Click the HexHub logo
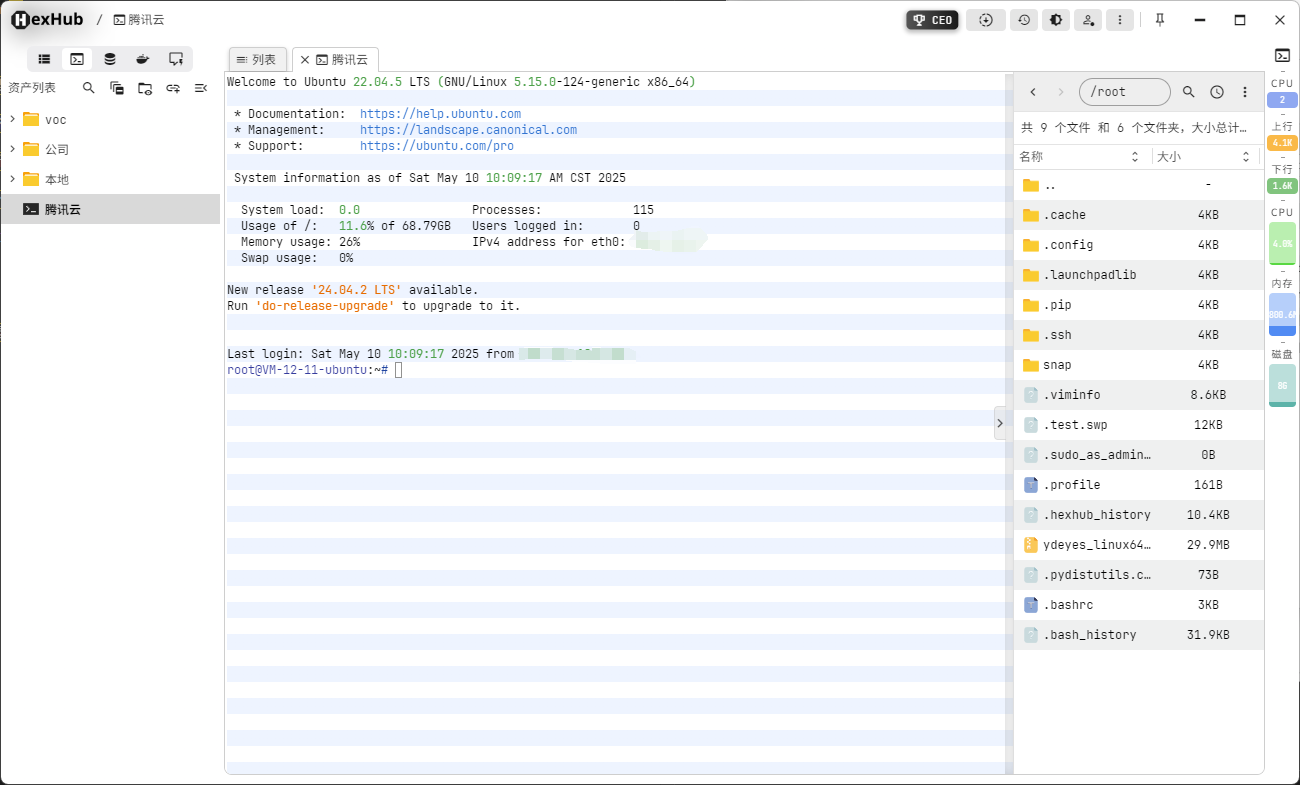 [x=47, y=20]
